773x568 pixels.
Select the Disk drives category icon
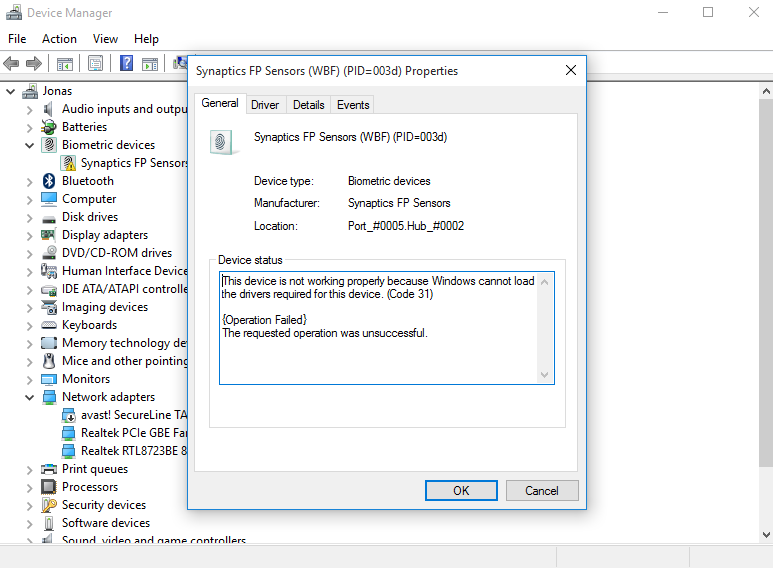[49, 218]
